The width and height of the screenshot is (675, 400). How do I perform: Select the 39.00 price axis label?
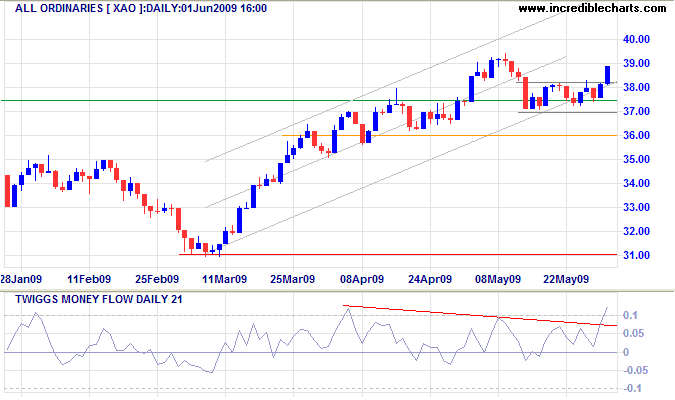636,63
